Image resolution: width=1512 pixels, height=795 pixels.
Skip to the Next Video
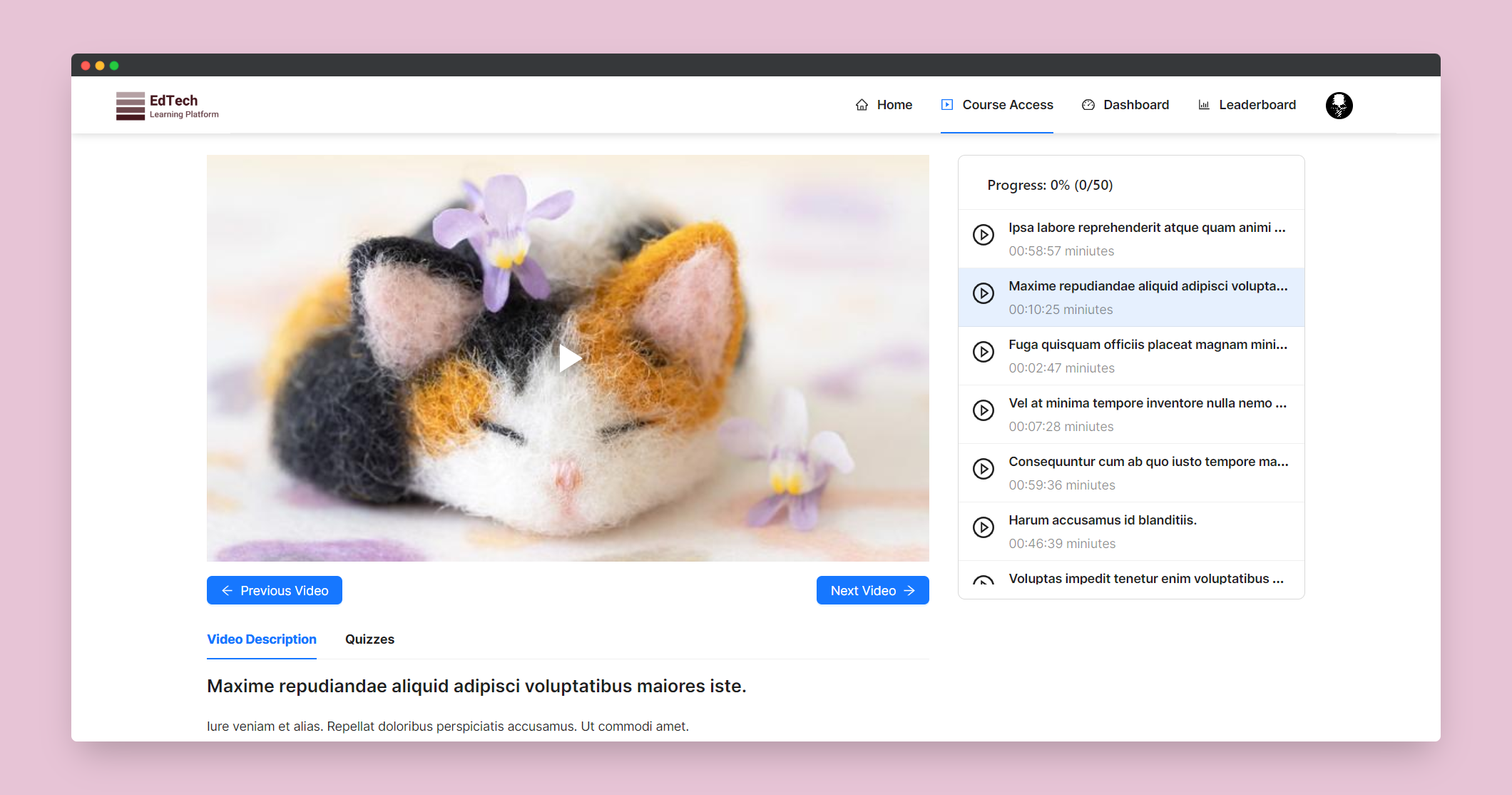click(872, 590)
